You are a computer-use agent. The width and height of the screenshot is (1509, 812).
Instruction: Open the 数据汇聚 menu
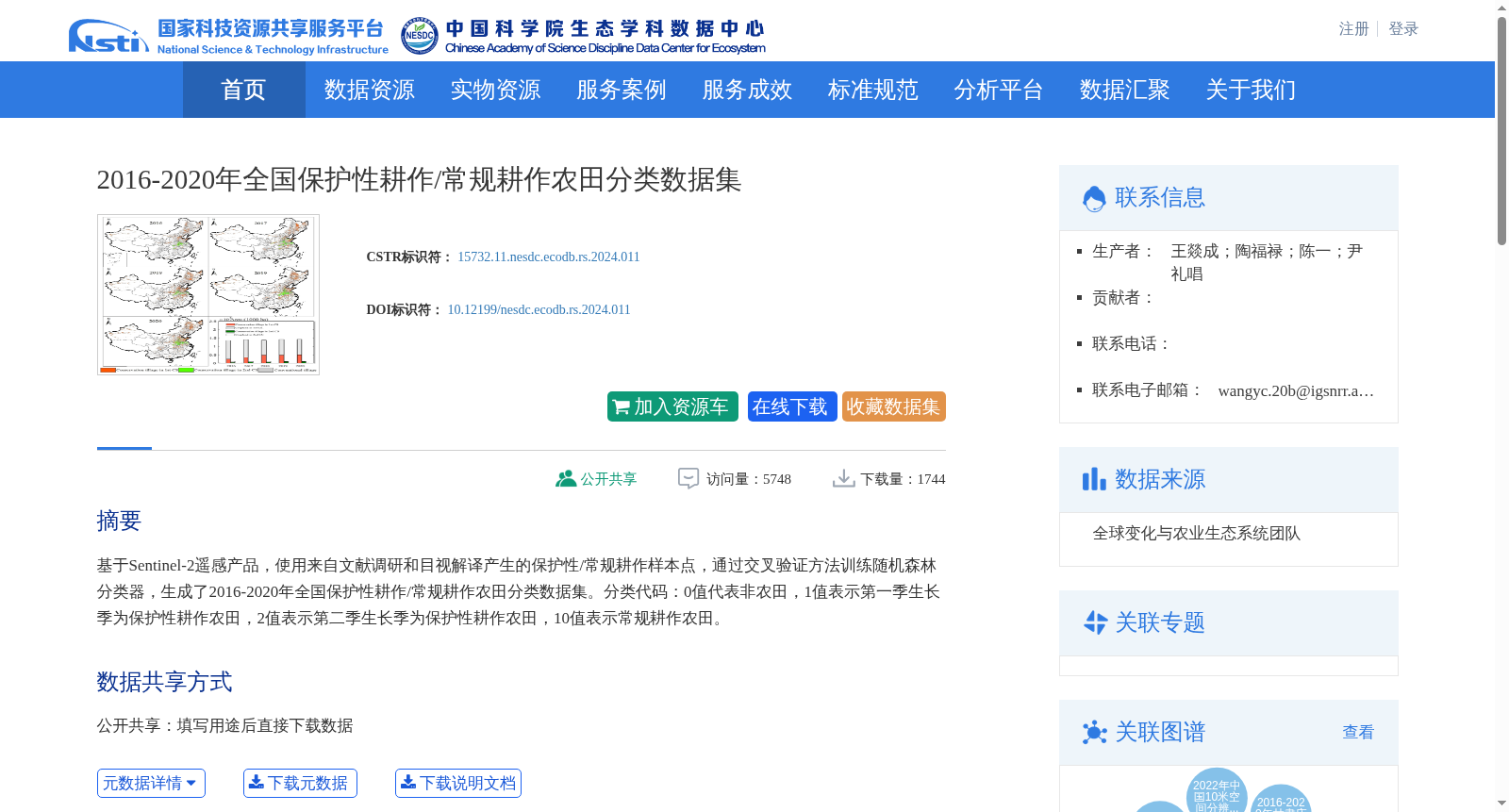pos(1124,90)
